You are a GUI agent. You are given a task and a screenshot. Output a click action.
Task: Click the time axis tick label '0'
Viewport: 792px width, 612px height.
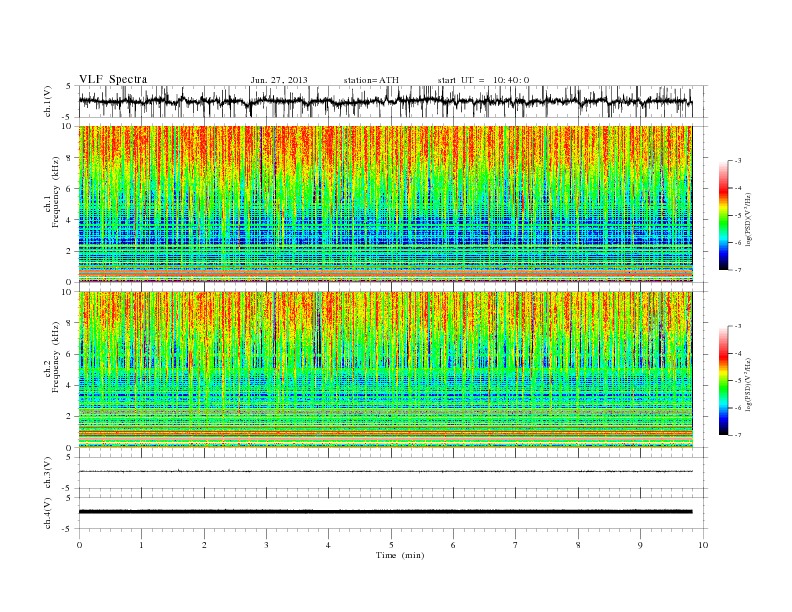click(79, 545)
